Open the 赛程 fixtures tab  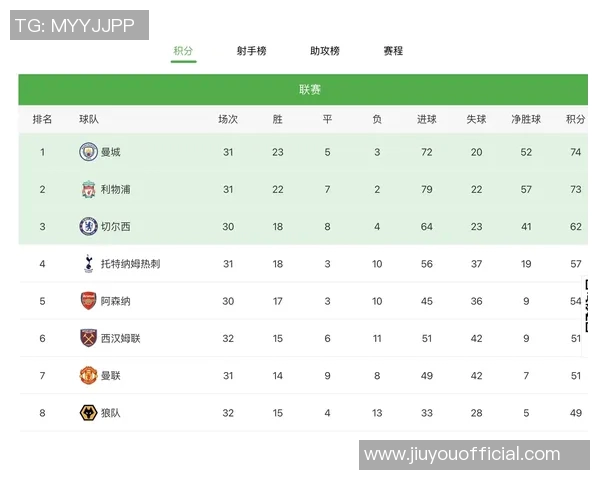[393, 51]
